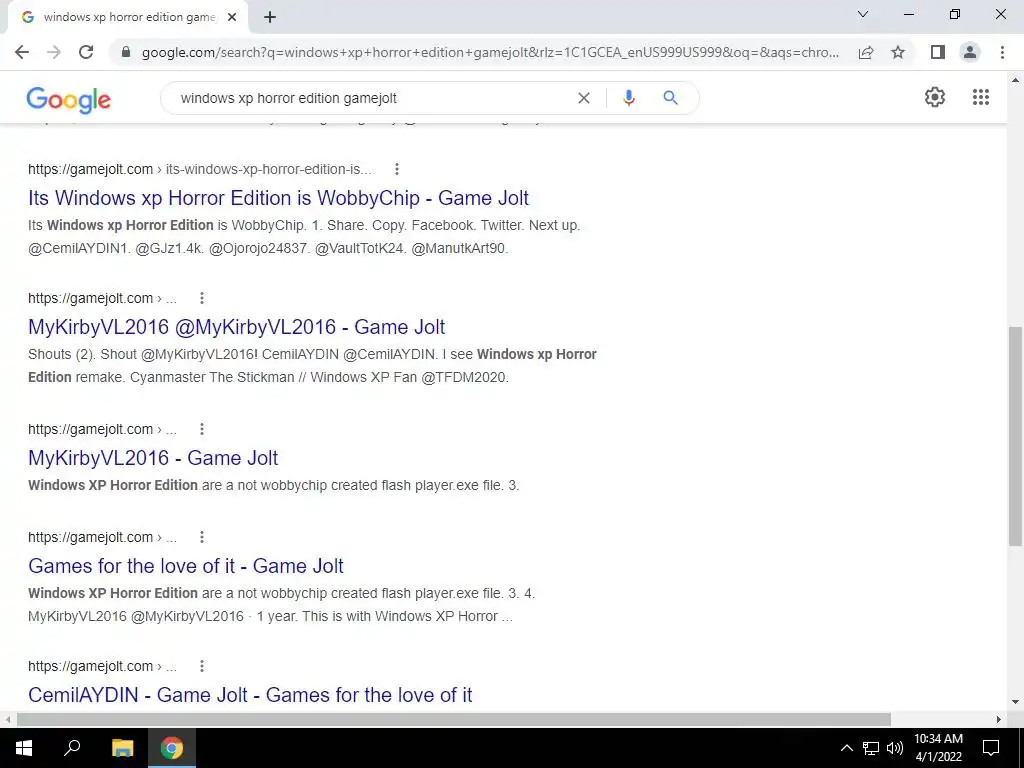
Task: Click scroll right arrow on horizontal scrollbar
Action: (x=998, y=719)
